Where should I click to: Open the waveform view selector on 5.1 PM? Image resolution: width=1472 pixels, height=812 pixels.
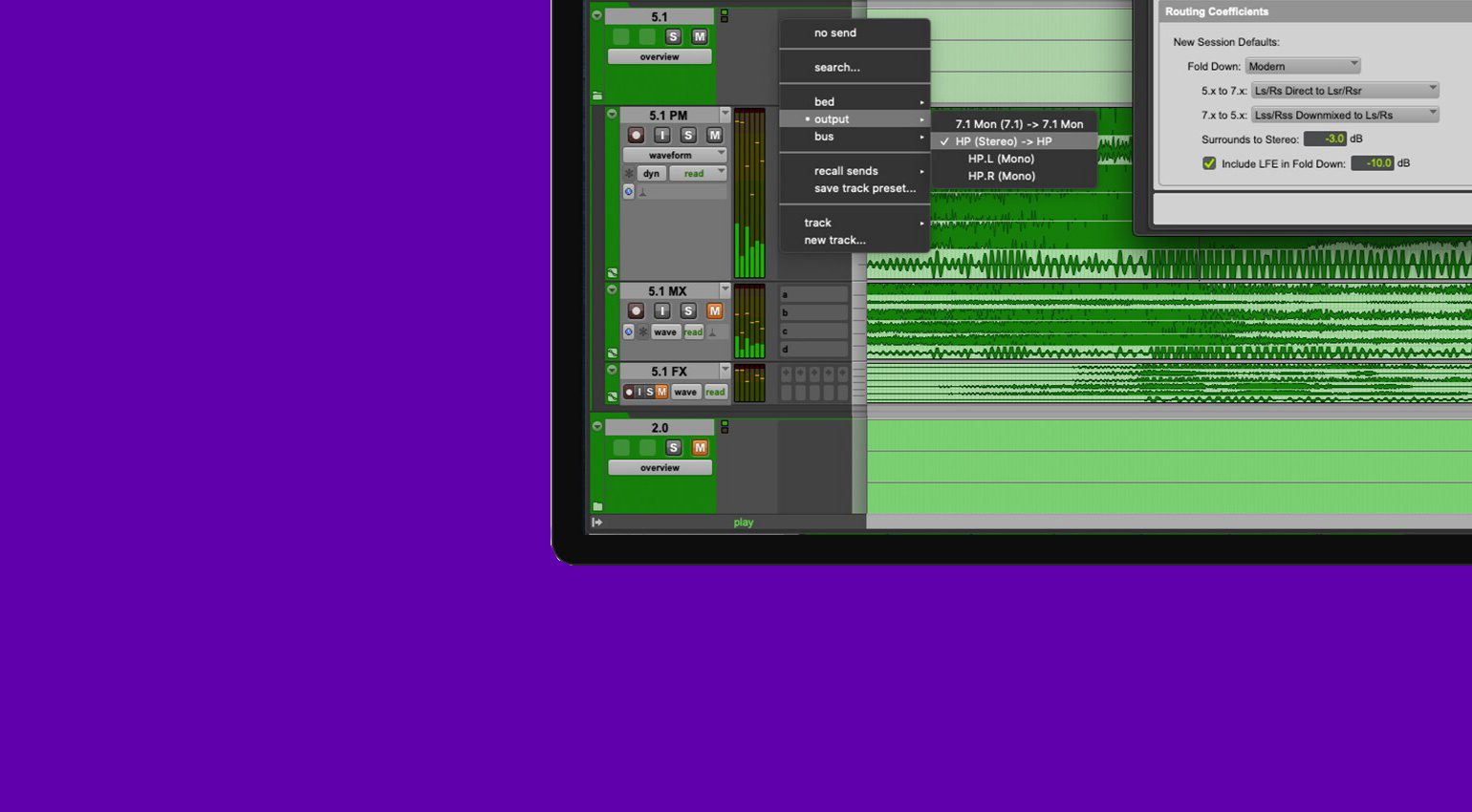pyautogui.click(x=674, y=155)
